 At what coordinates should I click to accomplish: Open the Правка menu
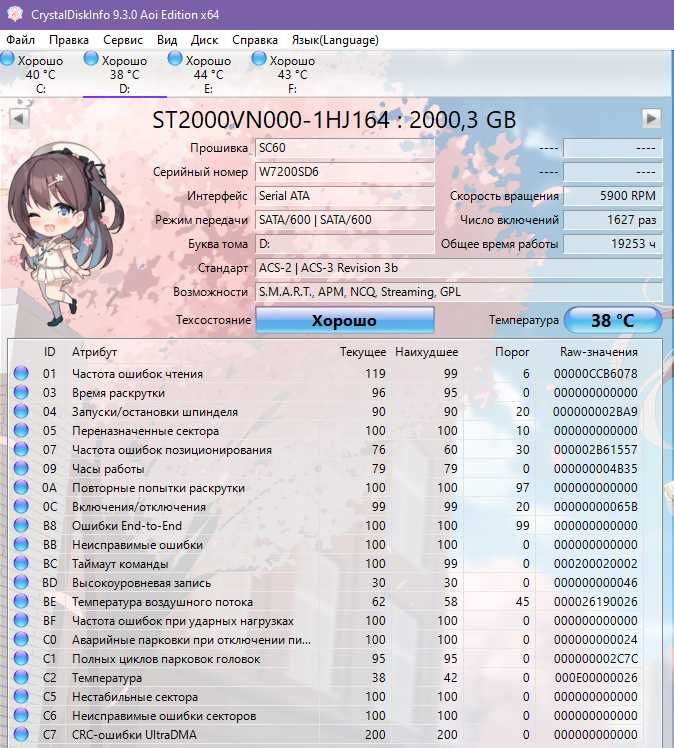[x=69, y=40]
